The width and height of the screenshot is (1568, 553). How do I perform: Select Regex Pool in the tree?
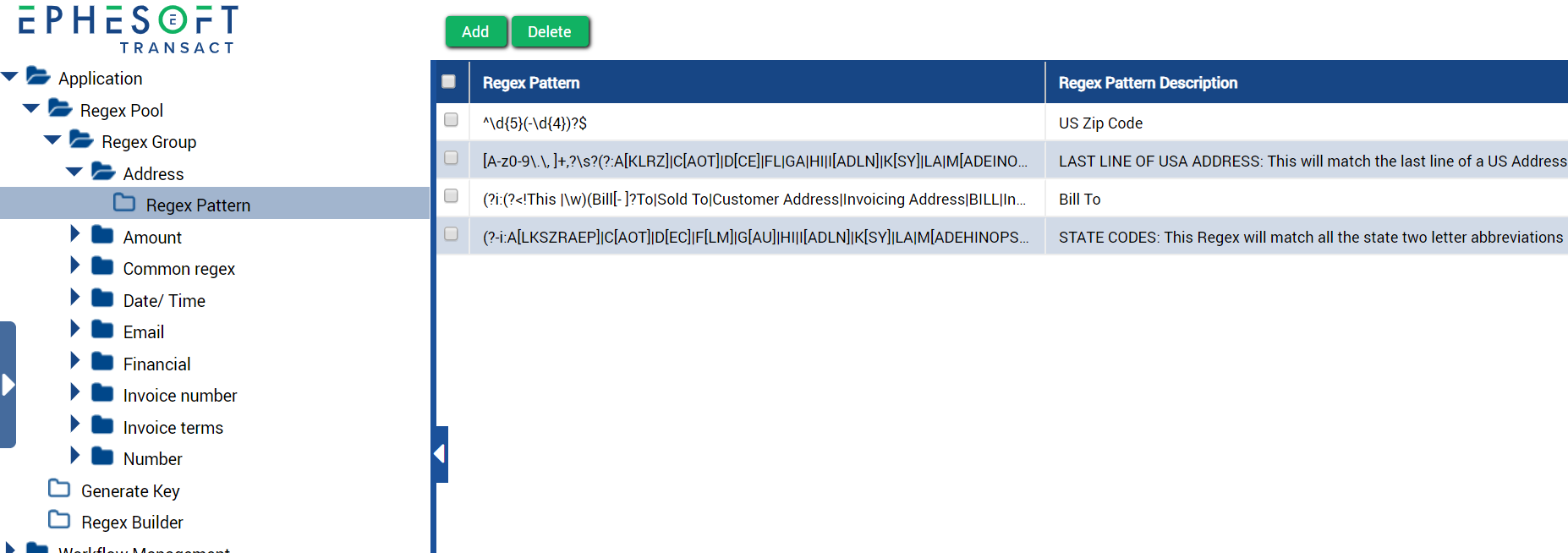click(x=122, y=111)
